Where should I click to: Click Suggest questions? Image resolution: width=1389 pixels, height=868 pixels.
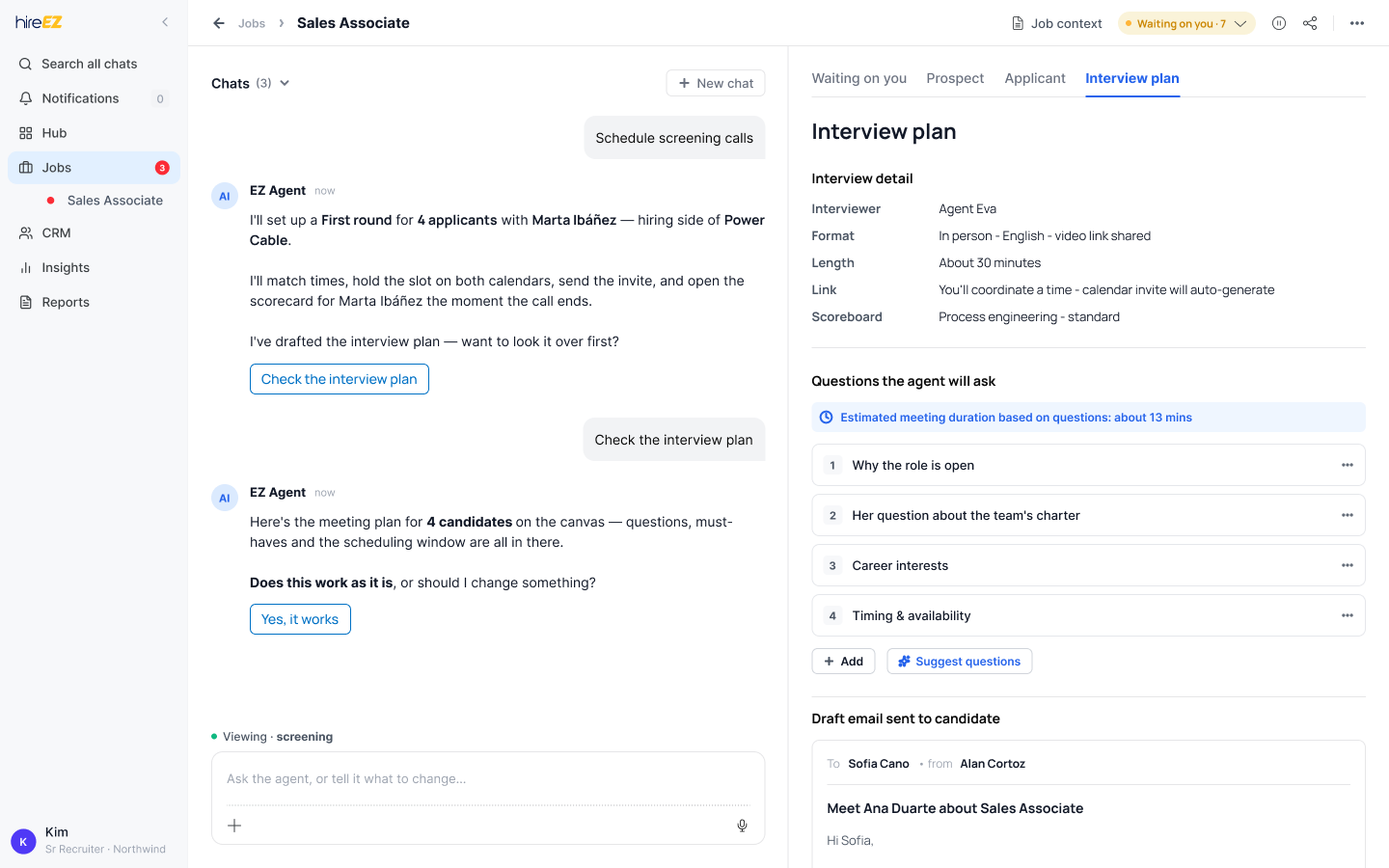(x=960, y=662)
